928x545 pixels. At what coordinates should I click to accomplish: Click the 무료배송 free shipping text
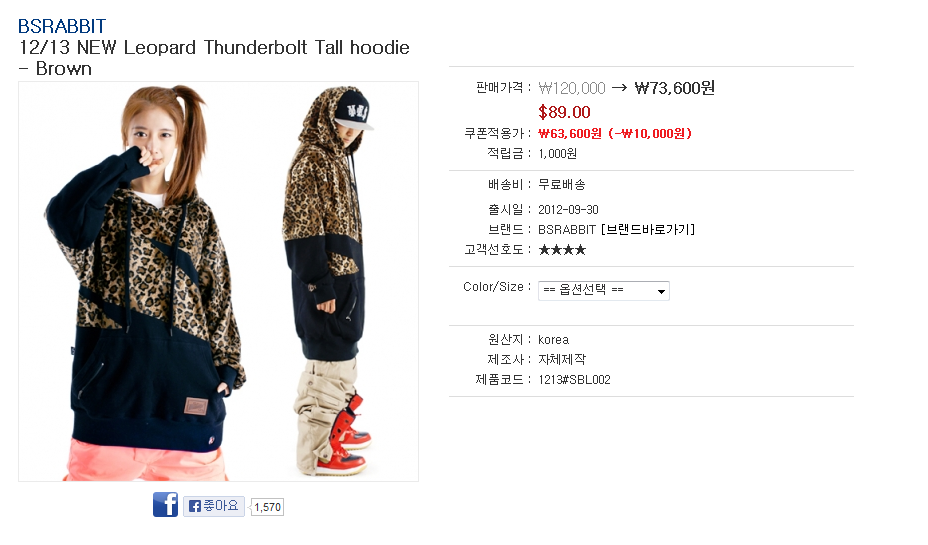562,185
